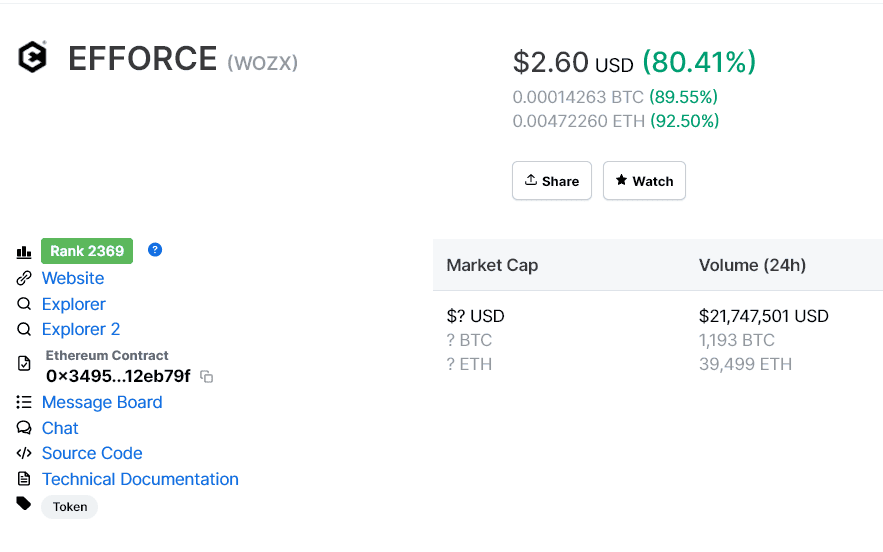
Task: Click the 1,193 BTC volume value
Action: click(x=737, y=340)
